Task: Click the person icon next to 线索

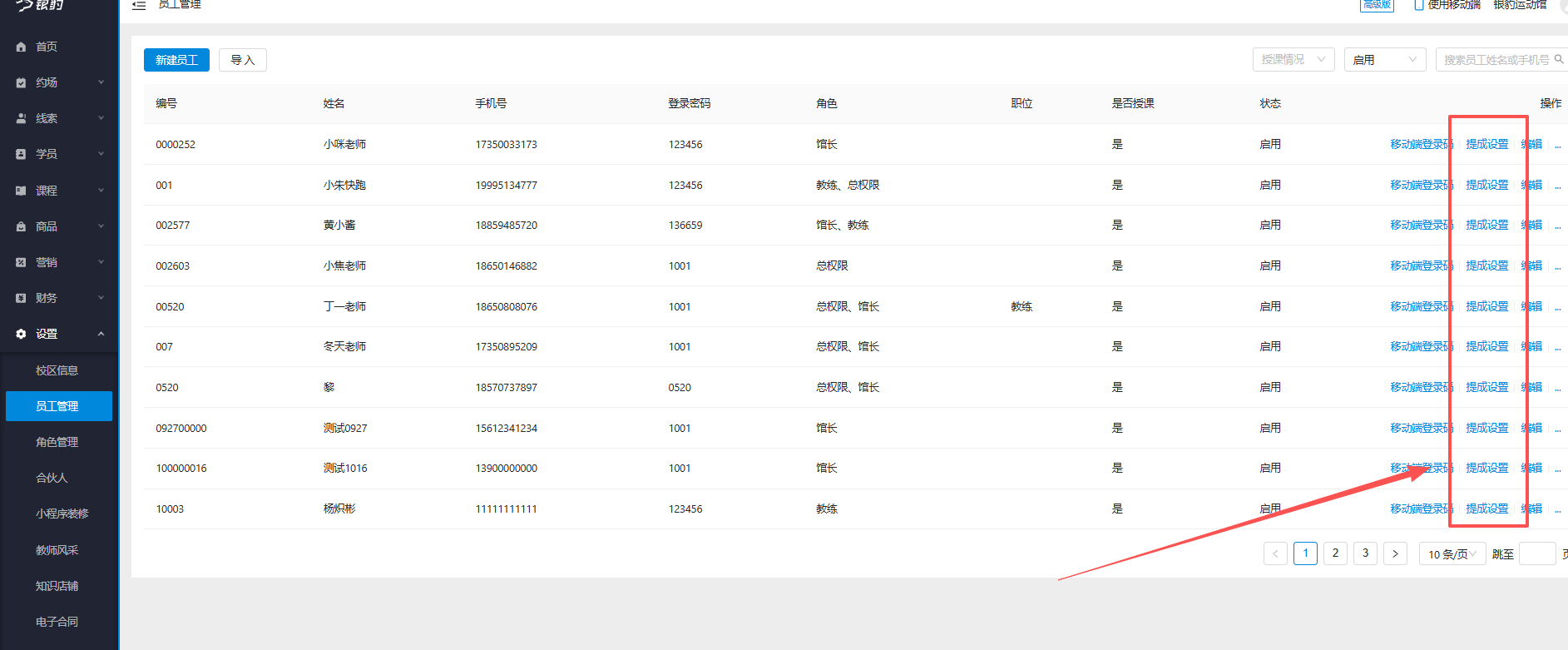Action: 21,118
